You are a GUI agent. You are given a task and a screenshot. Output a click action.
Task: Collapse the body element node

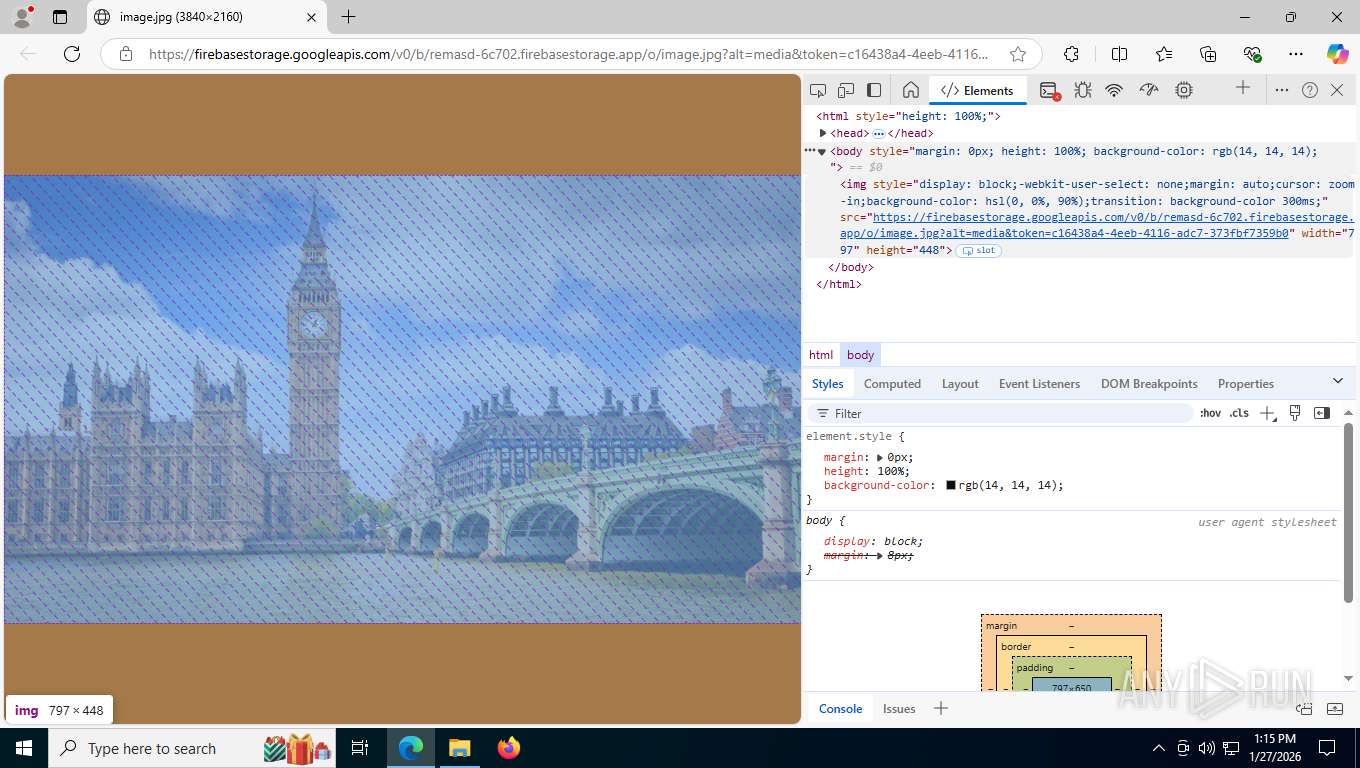click(x=822, y=152)
